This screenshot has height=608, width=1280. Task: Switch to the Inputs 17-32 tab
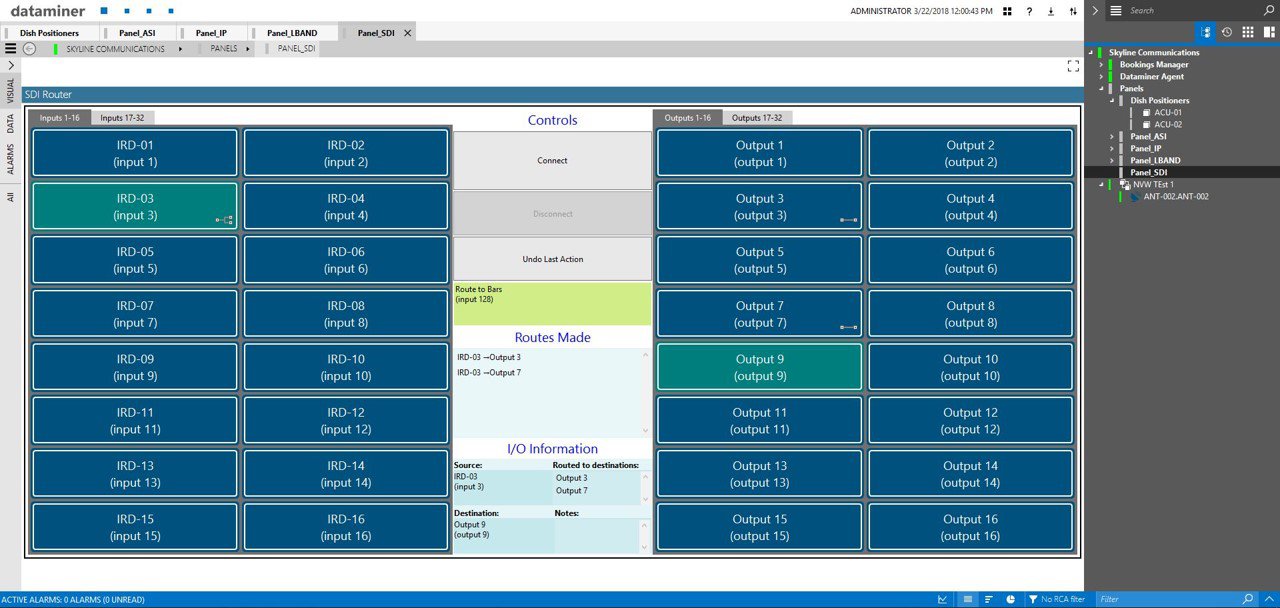coord(123,118)
